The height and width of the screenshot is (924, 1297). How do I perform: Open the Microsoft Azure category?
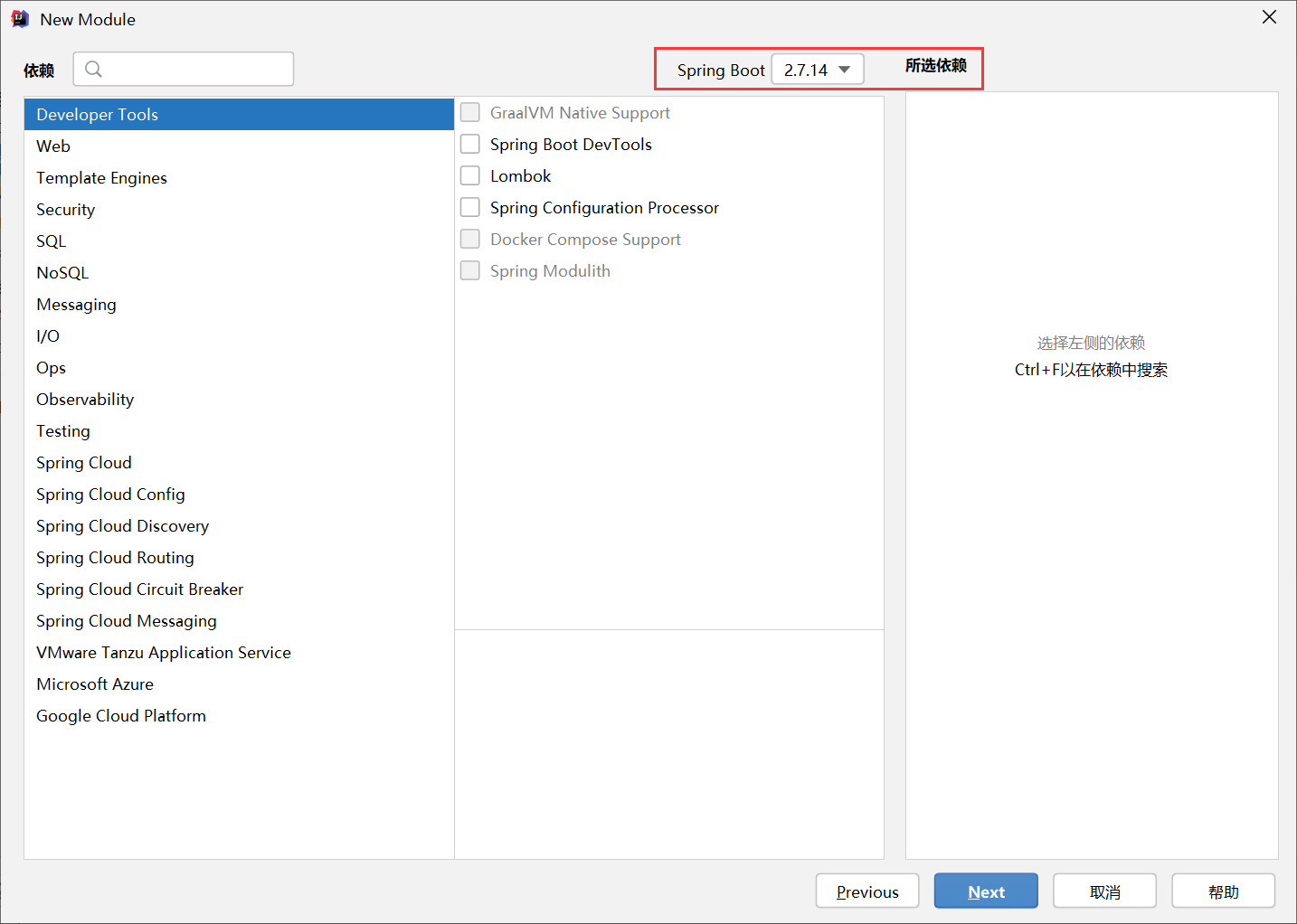(239, 684)
